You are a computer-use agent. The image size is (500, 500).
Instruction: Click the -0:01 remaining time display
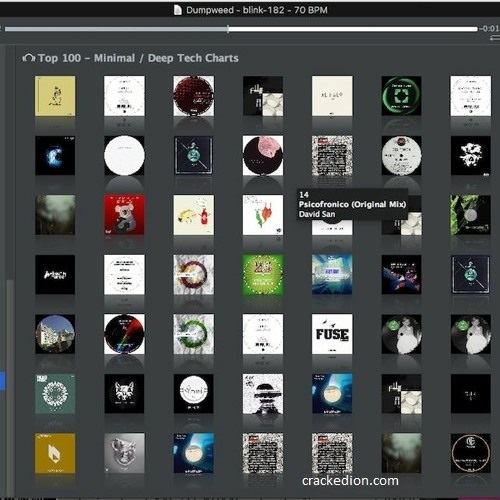point(489,29)
